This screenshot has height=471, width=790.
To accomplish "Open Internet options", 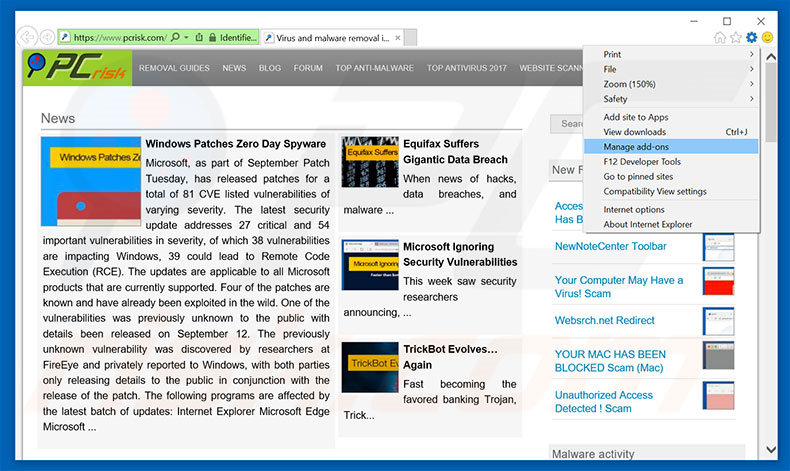I will click(x=672, y=210).
